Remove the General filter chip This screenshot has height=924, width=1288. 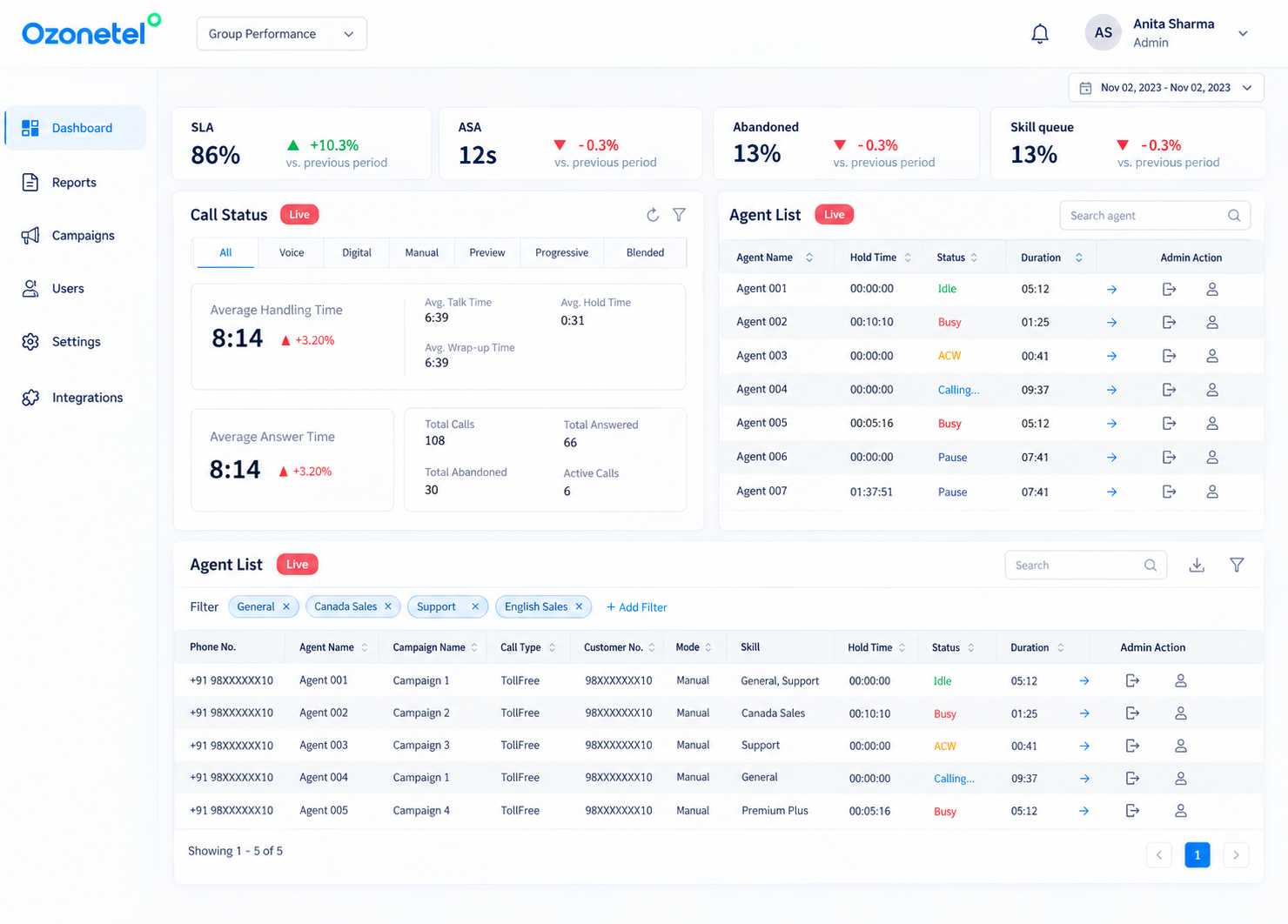click(x=286, y=606)
